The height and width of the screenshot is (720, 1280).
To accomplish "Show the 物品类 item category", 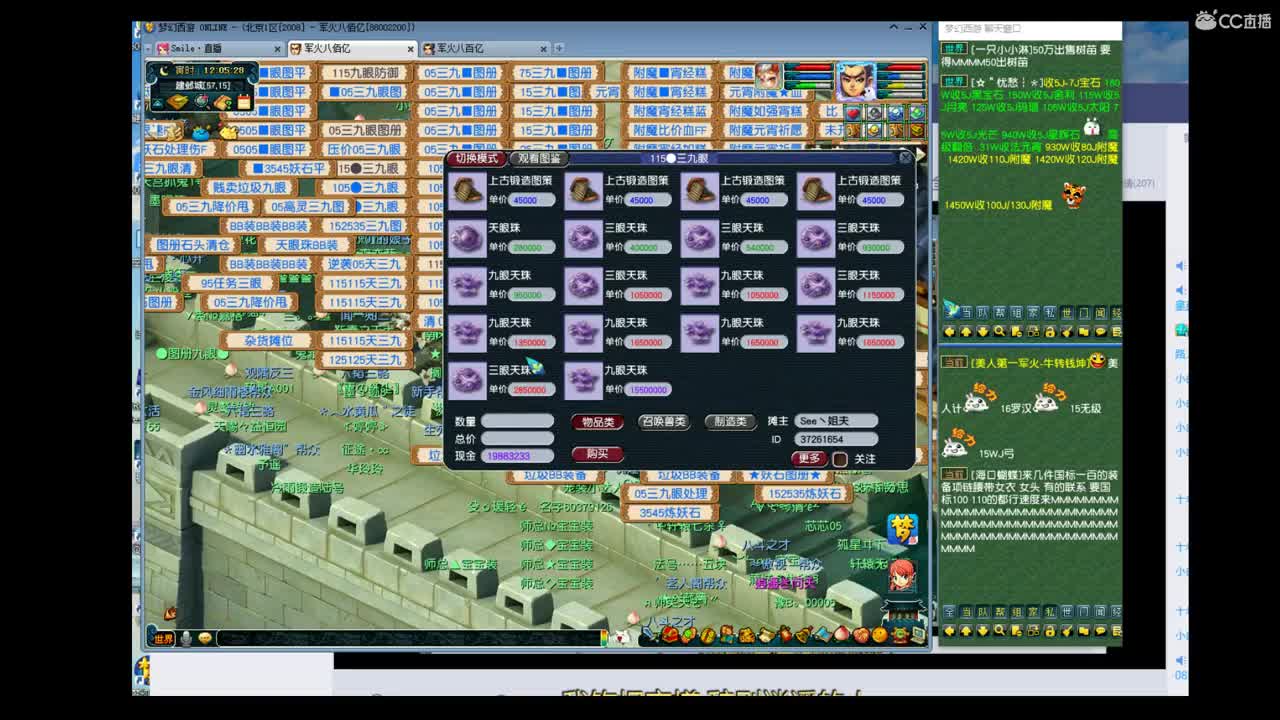I will 598,422.
